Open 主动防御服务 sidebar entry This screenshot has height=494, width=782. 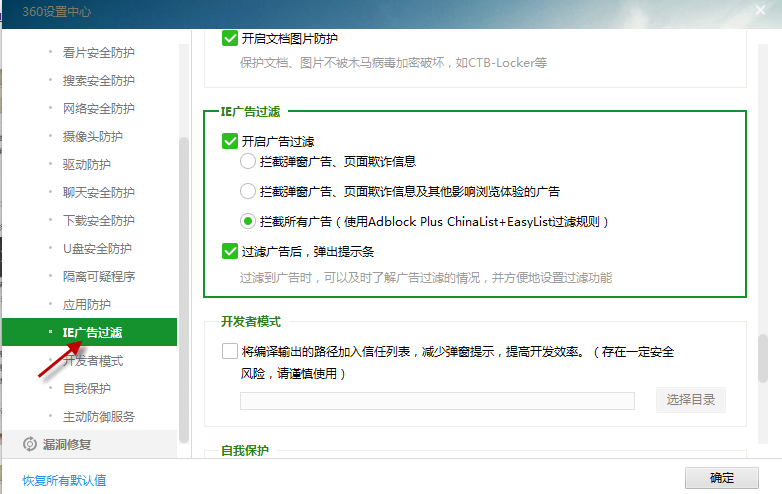click(98, 416)
